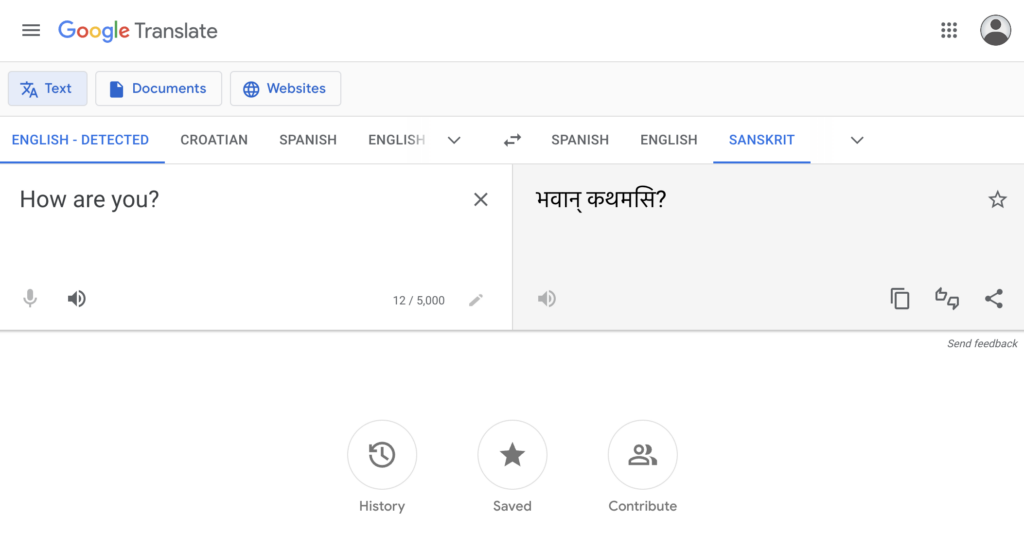Screen dimensions: 1024x534
Task: Swap source and target languages
Action: point(512,140)
